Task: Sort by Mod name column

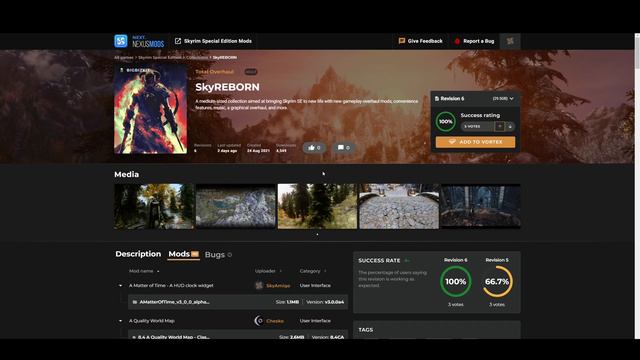Action: [x=144, y=271]
